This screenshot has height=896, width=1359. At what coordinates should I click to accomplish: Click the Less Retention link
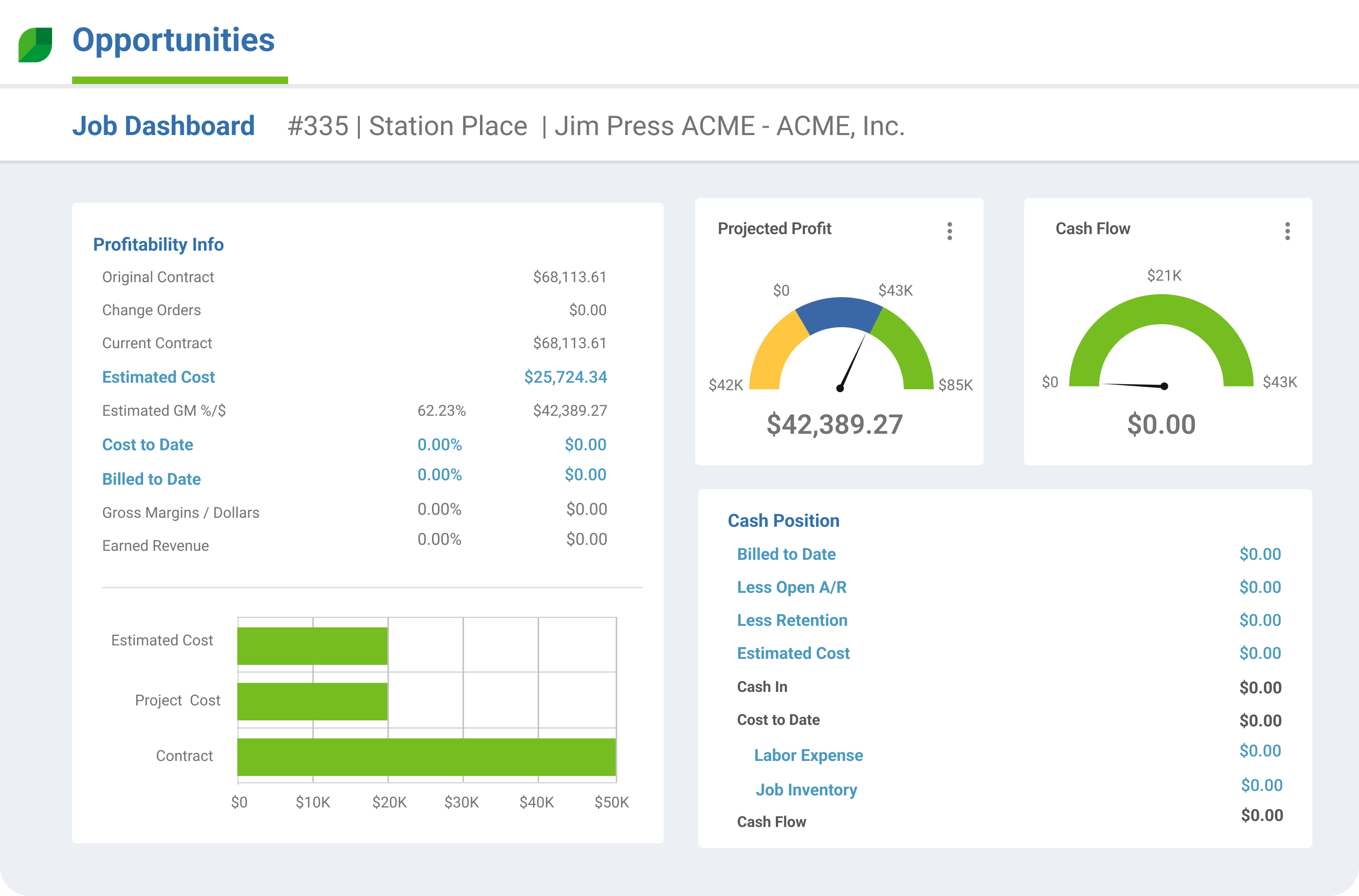(x=792, y=620)
